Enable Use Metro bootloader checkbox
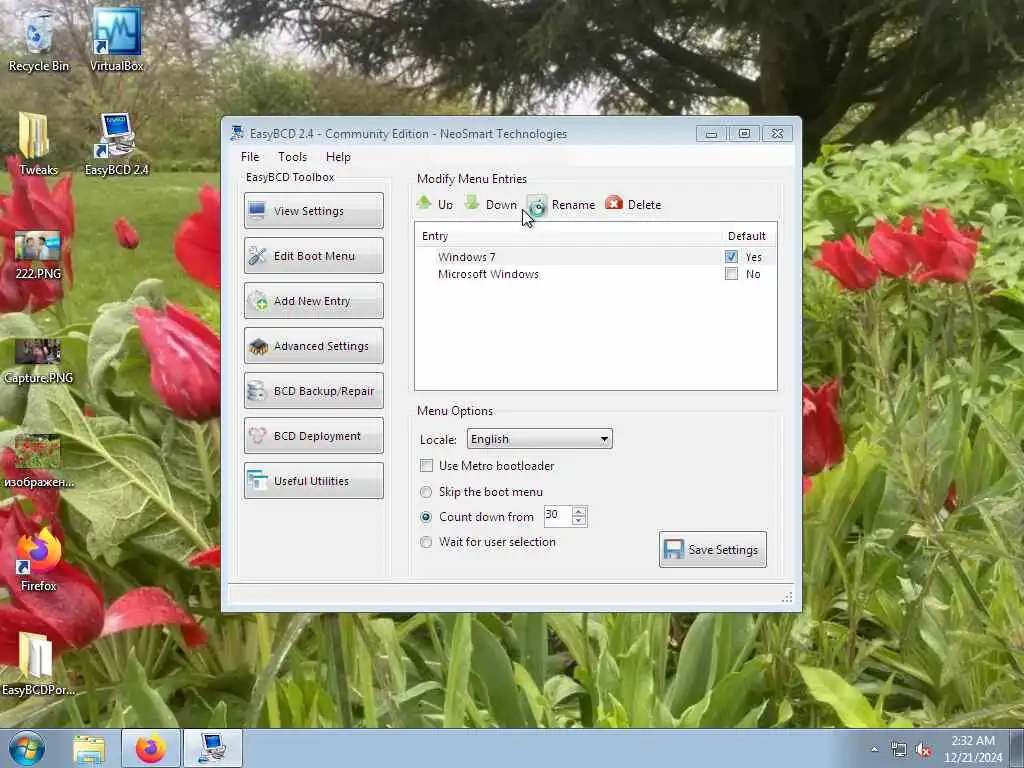The image size is (1024, 768). coord(426,466)
